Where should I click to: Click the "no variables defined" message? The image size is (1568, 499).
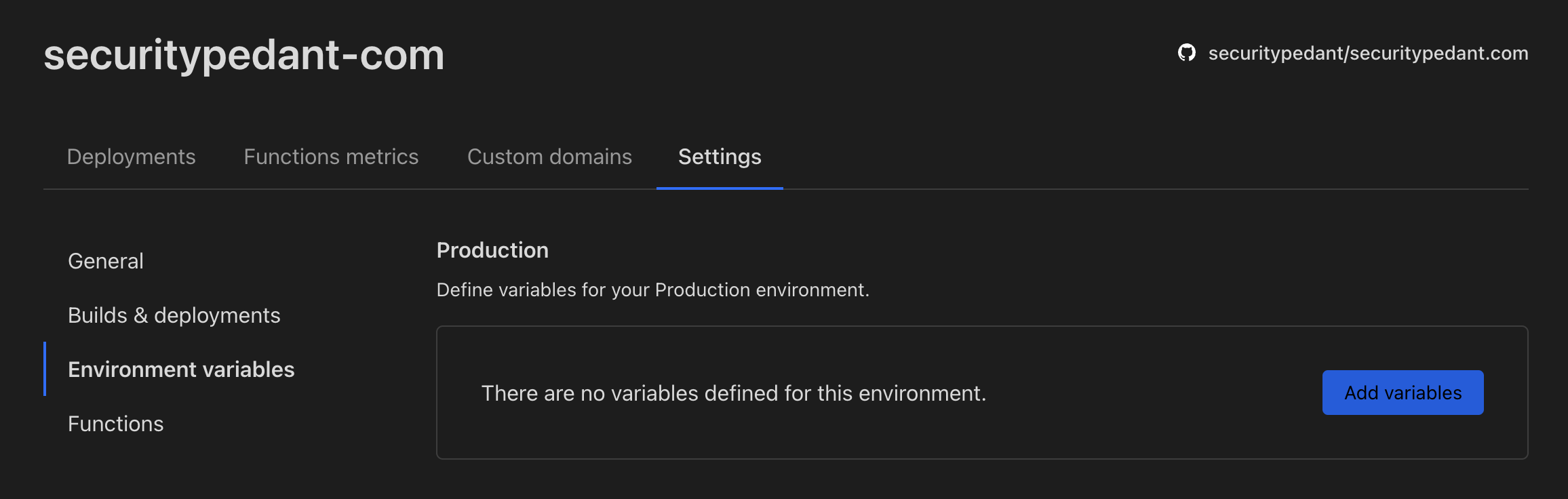(x=733, y=393)
